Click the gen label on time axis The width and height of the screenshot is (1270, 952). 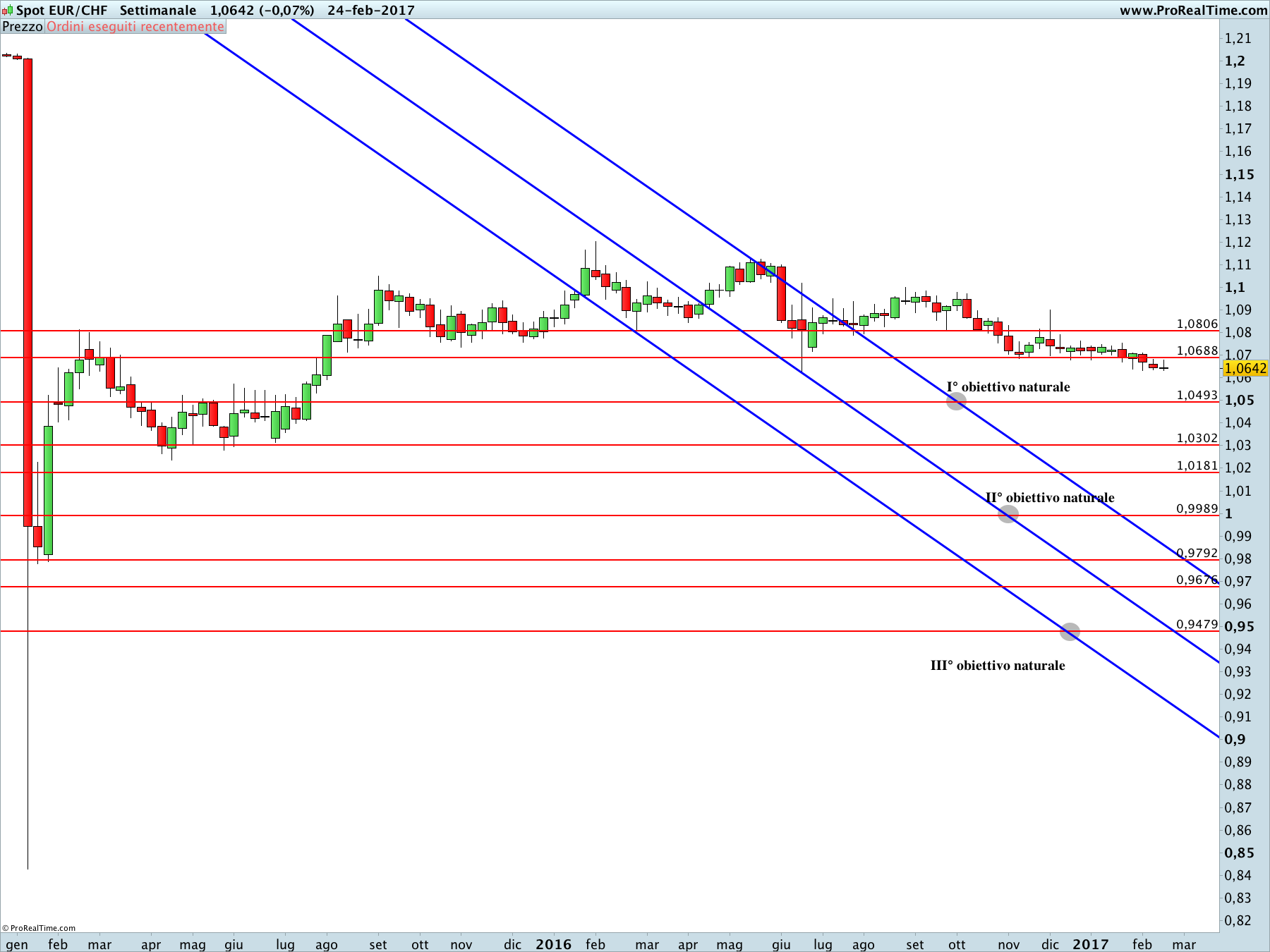tap(17, 945)
